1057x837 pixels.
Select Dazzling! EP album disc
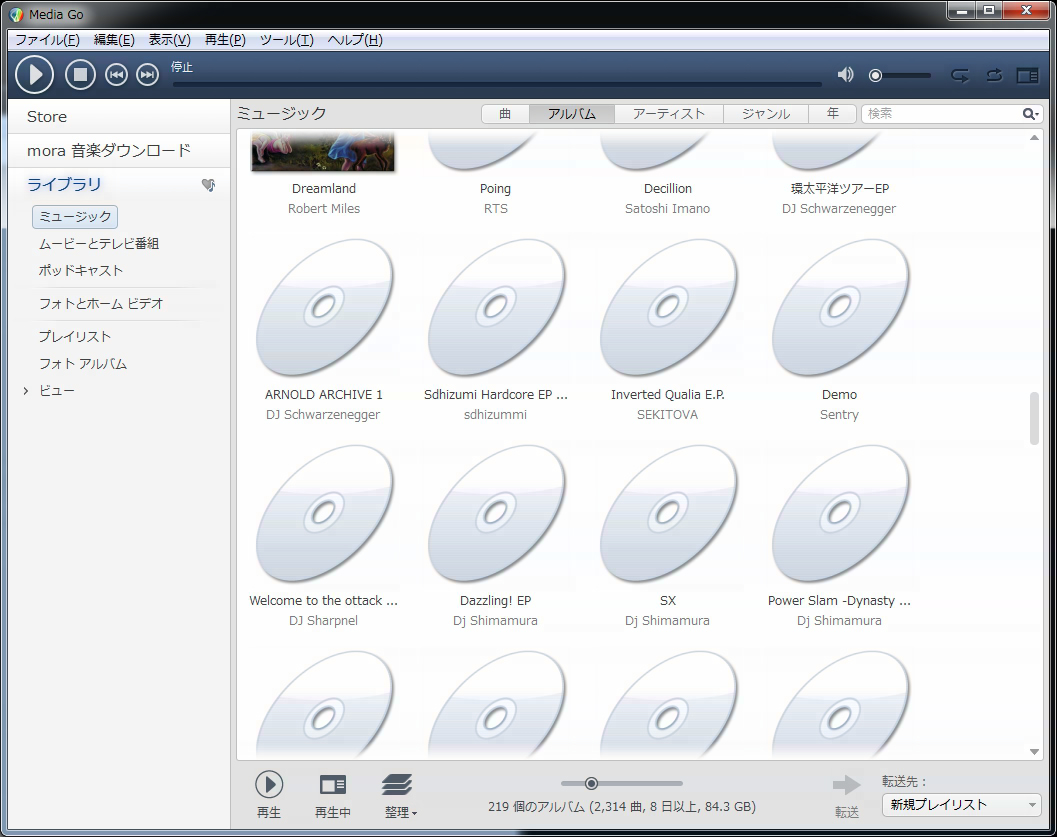pyautogui.click(x=495, y=514)
